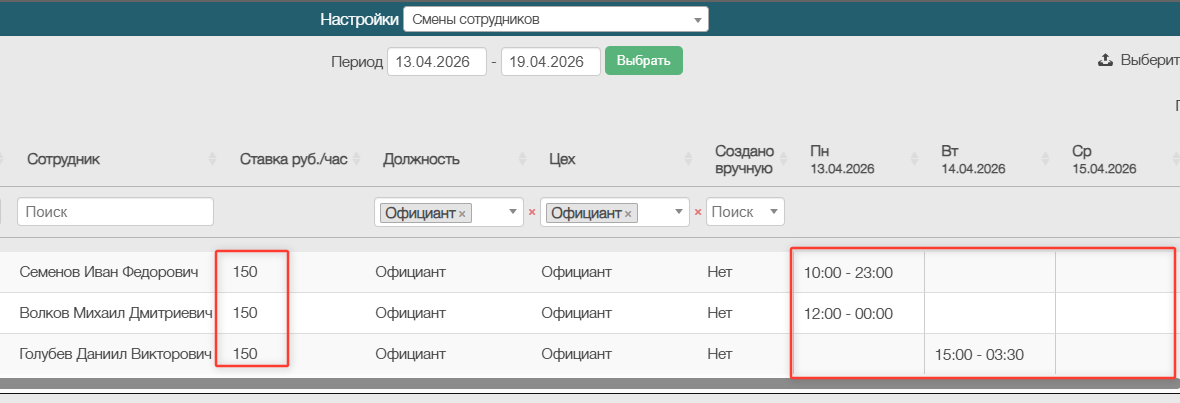Set the period end date 19.04.2026
The height and width of the screenshot is (403, 1180).
coord(551,62)
